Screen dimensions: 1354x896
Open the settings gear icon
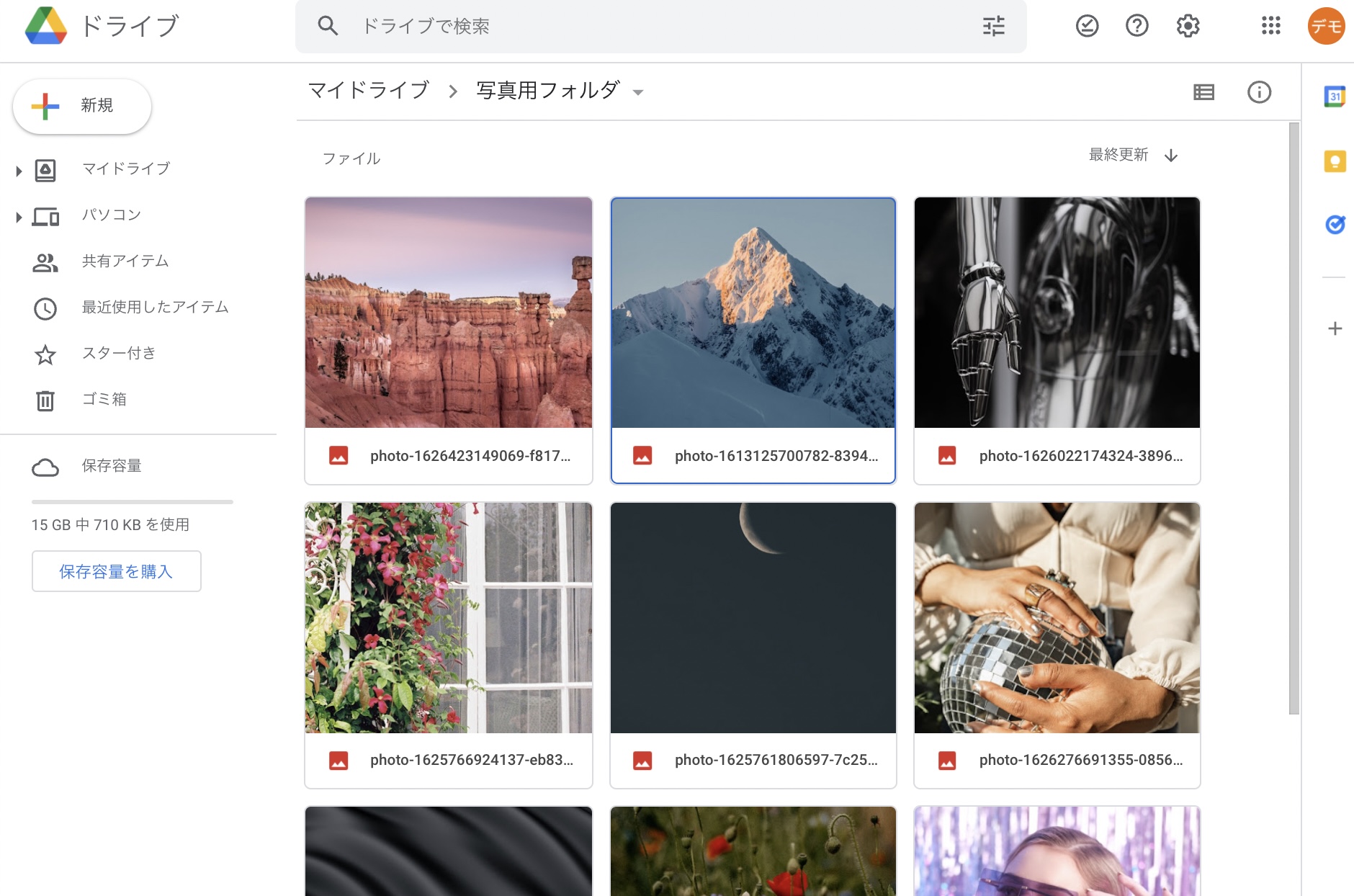click(1188, 27)
